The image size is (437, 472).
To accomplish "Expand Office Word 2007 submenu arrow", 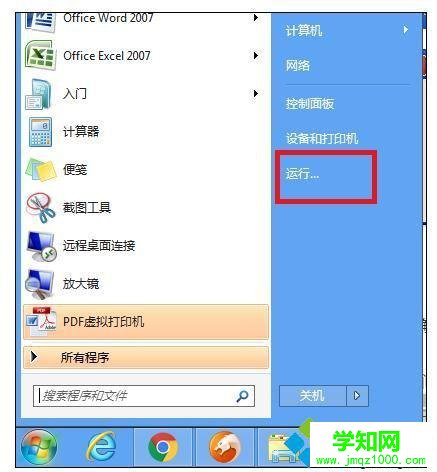I will 256,17.
